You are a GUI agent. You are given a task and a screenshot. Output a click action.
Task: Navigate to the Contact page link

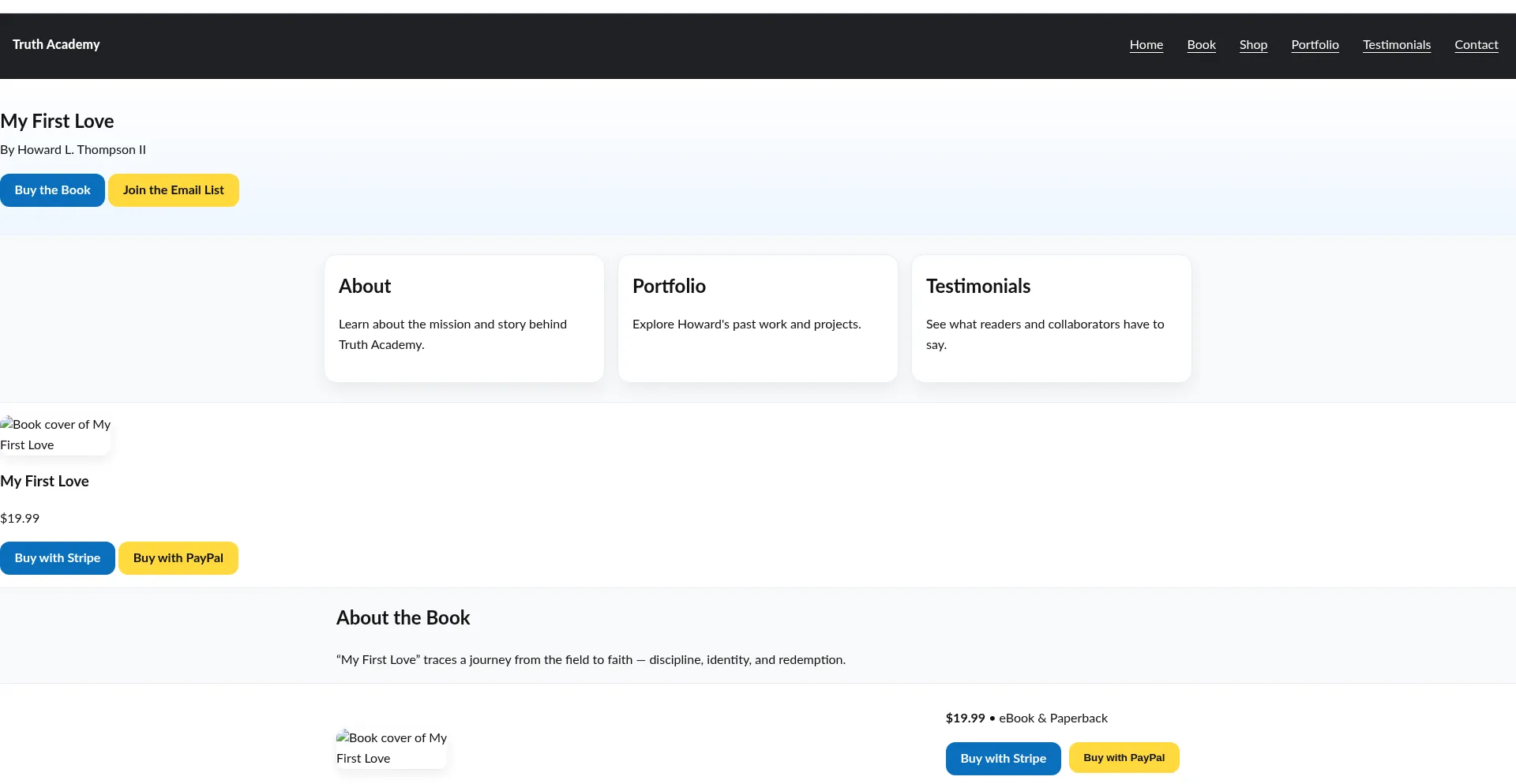[1476, 45]
